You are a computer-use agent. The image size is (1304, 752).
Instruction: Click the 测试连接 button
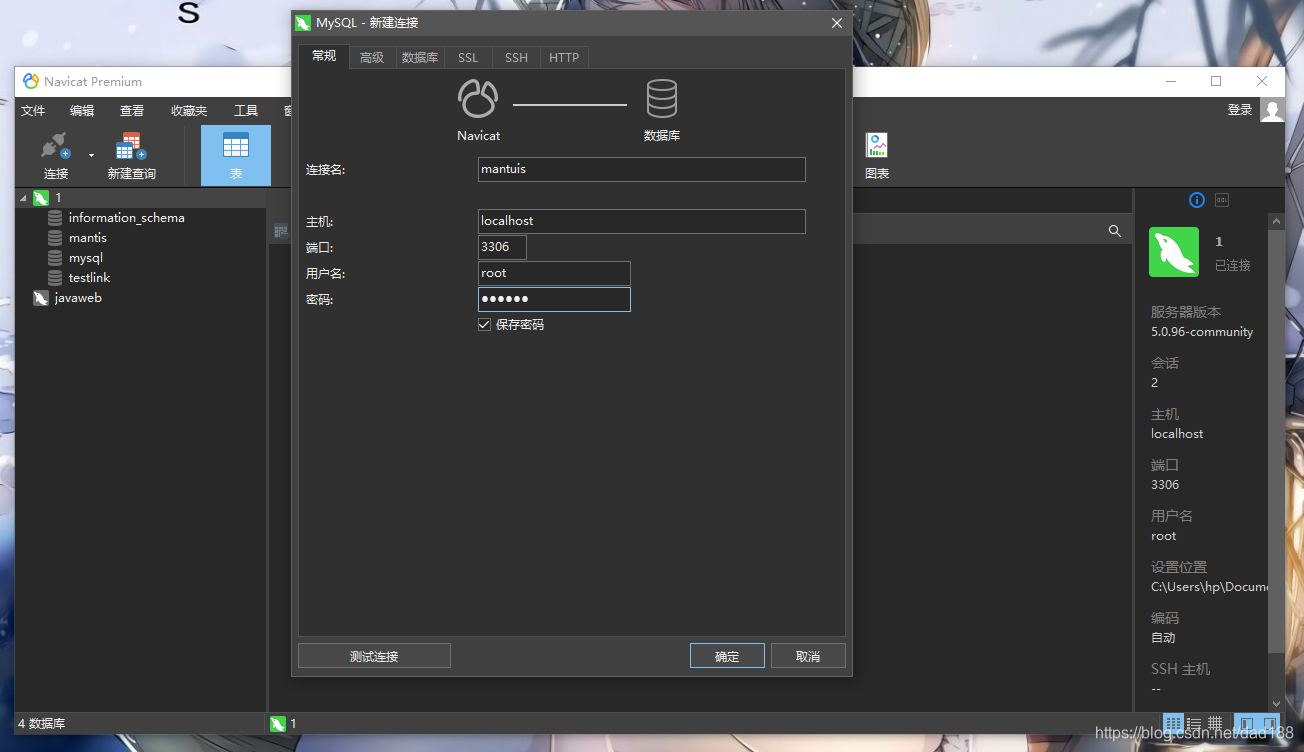[x=374, y=656]
